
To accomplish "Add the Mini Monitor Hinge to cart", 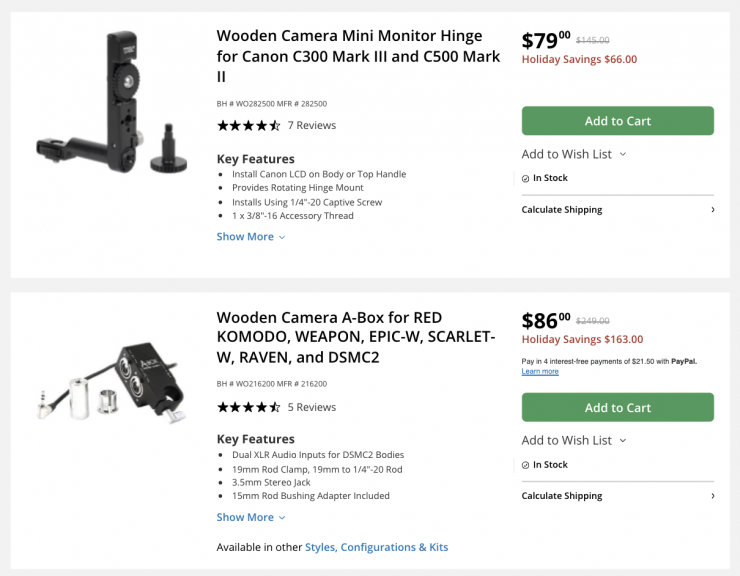I will click(x=617, y=121).
